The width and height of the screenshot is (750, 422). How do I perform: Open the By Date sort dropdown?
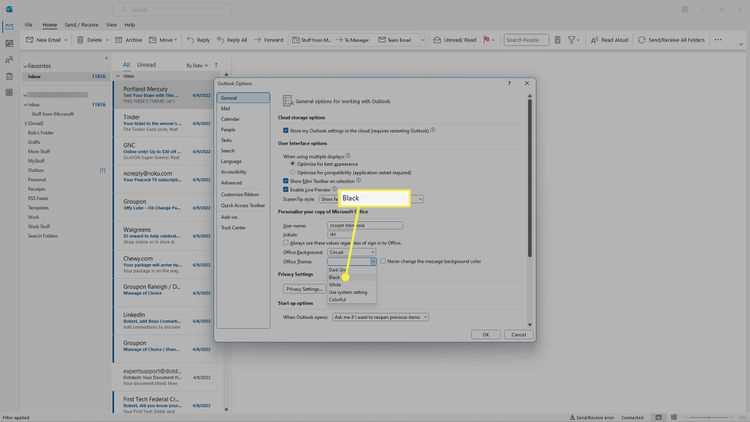coord(197,65)
